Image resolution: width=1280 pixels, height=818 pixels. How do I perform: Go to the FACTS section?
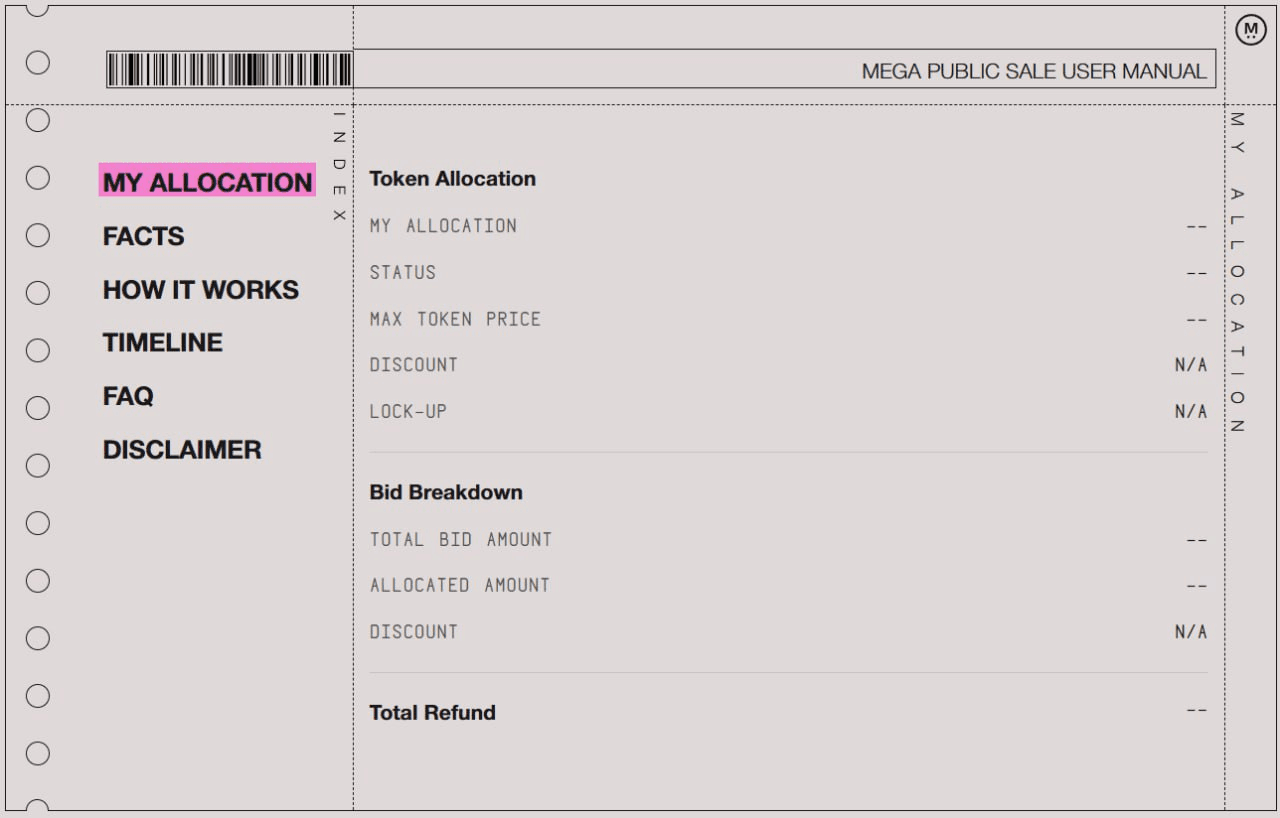pos(144,236)
